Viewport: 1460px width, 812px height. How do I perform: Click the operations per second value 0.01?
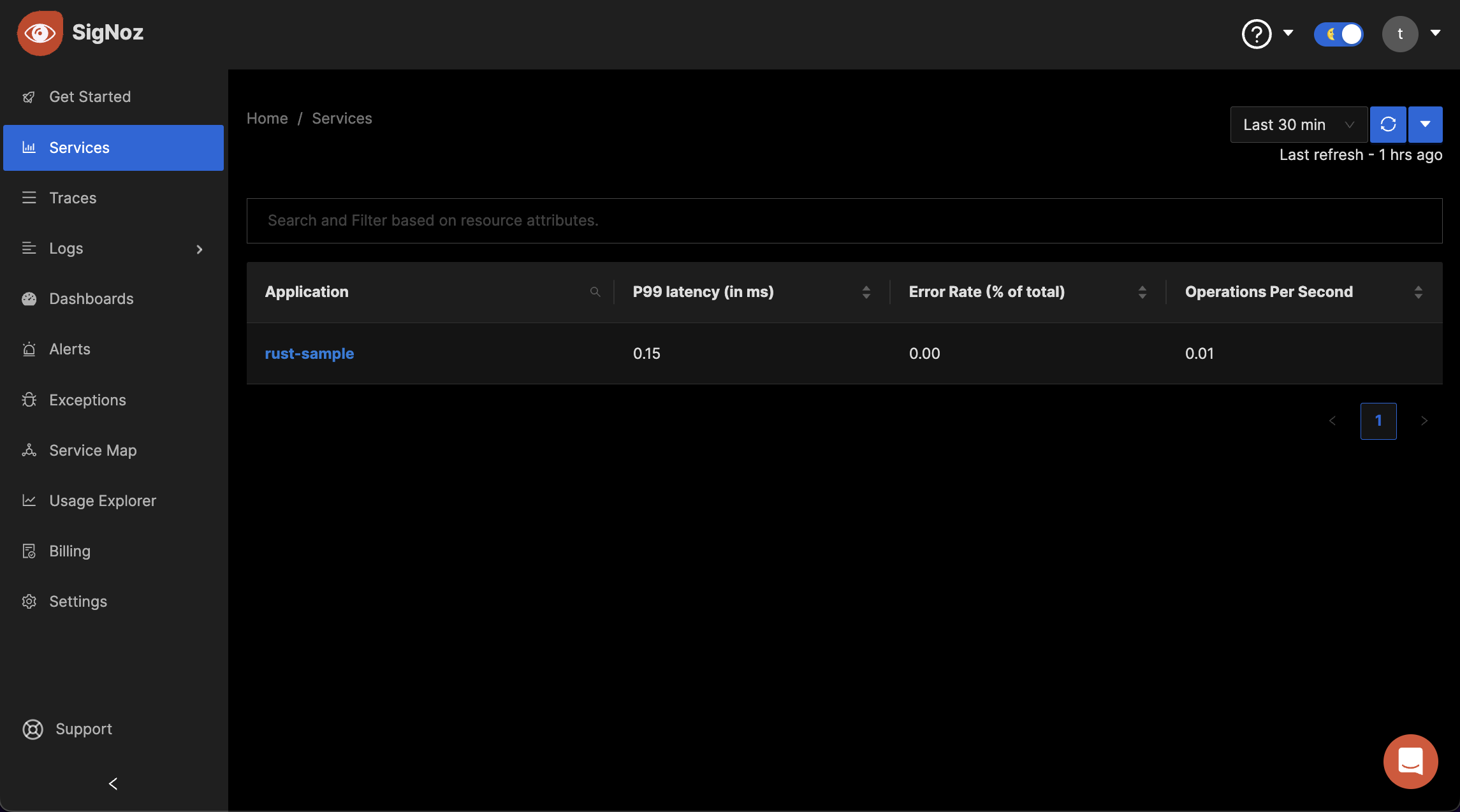(x=1199, y=354)
